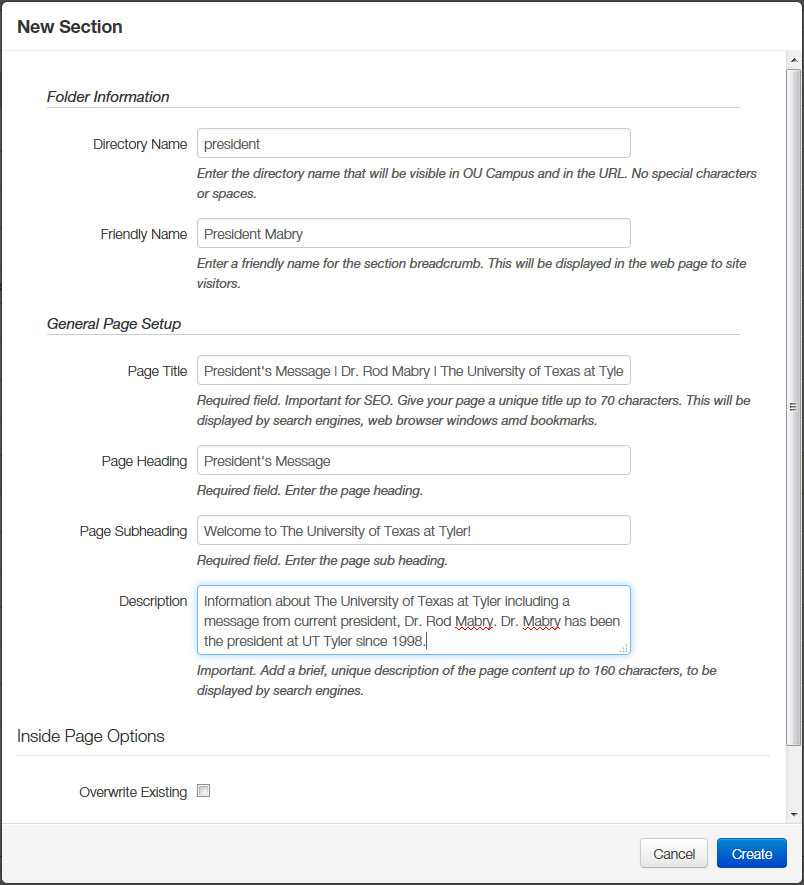Click 'Enter the page heading' help text

click(x=309, y=490)
